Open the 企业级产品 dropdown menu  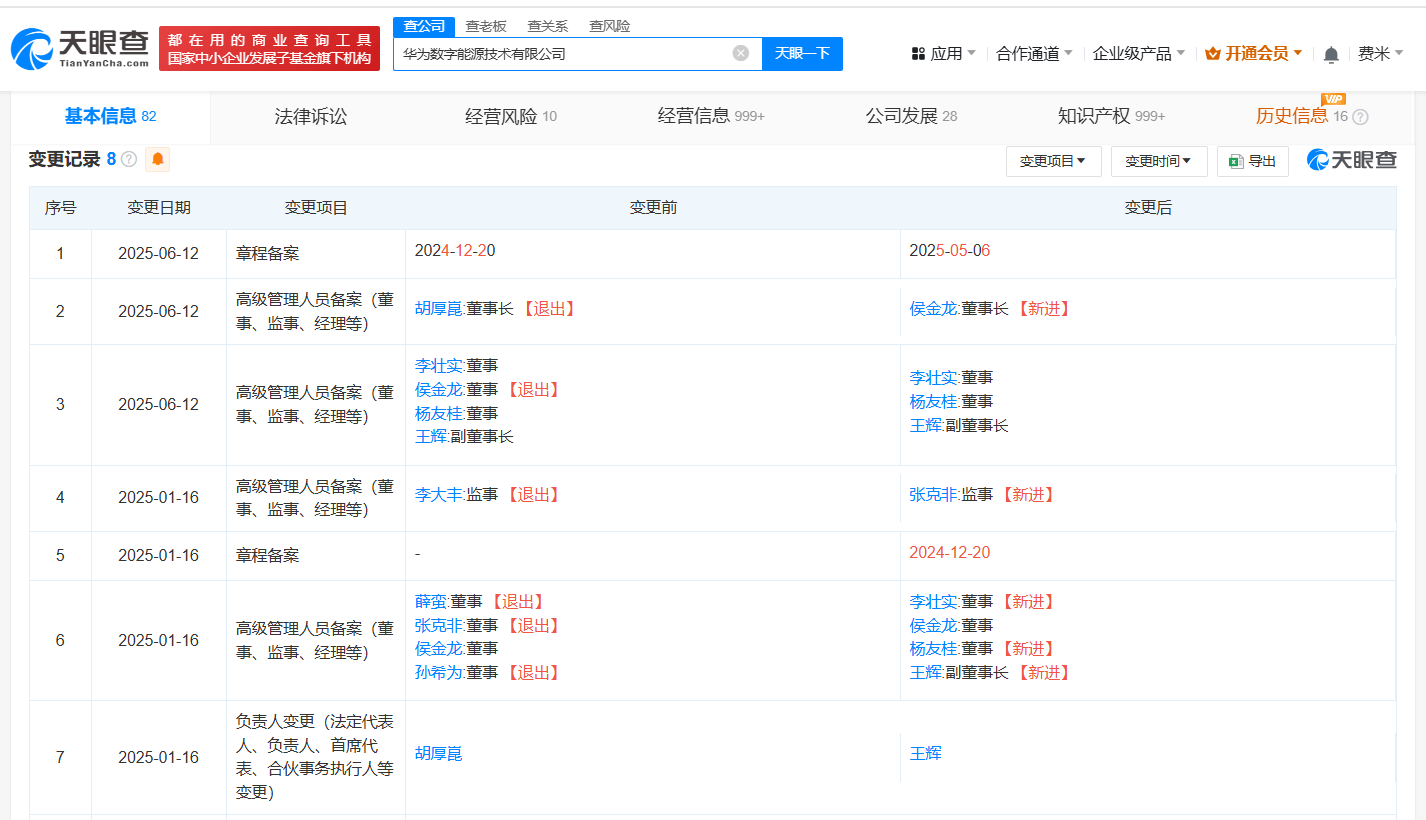[1138, 54]
